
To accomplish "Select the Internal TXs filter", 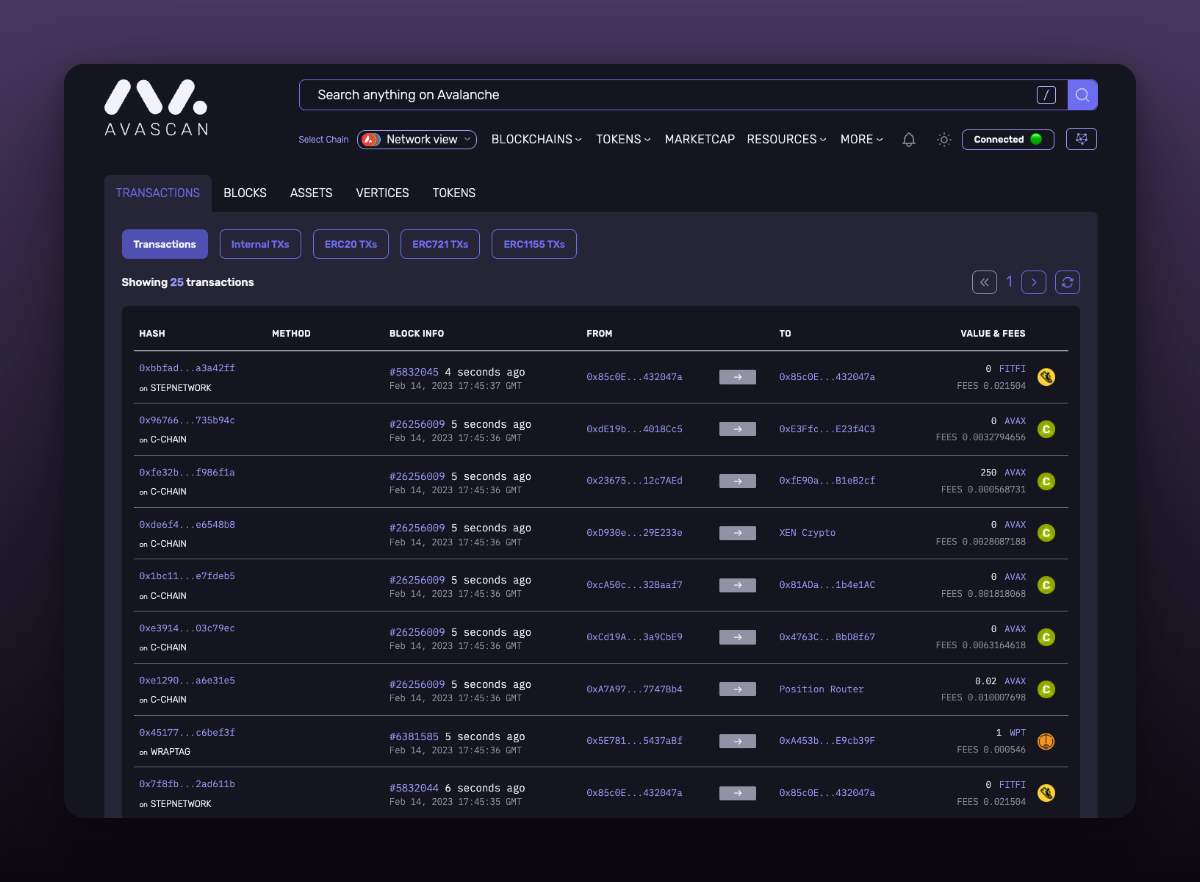I will point(260,245).
